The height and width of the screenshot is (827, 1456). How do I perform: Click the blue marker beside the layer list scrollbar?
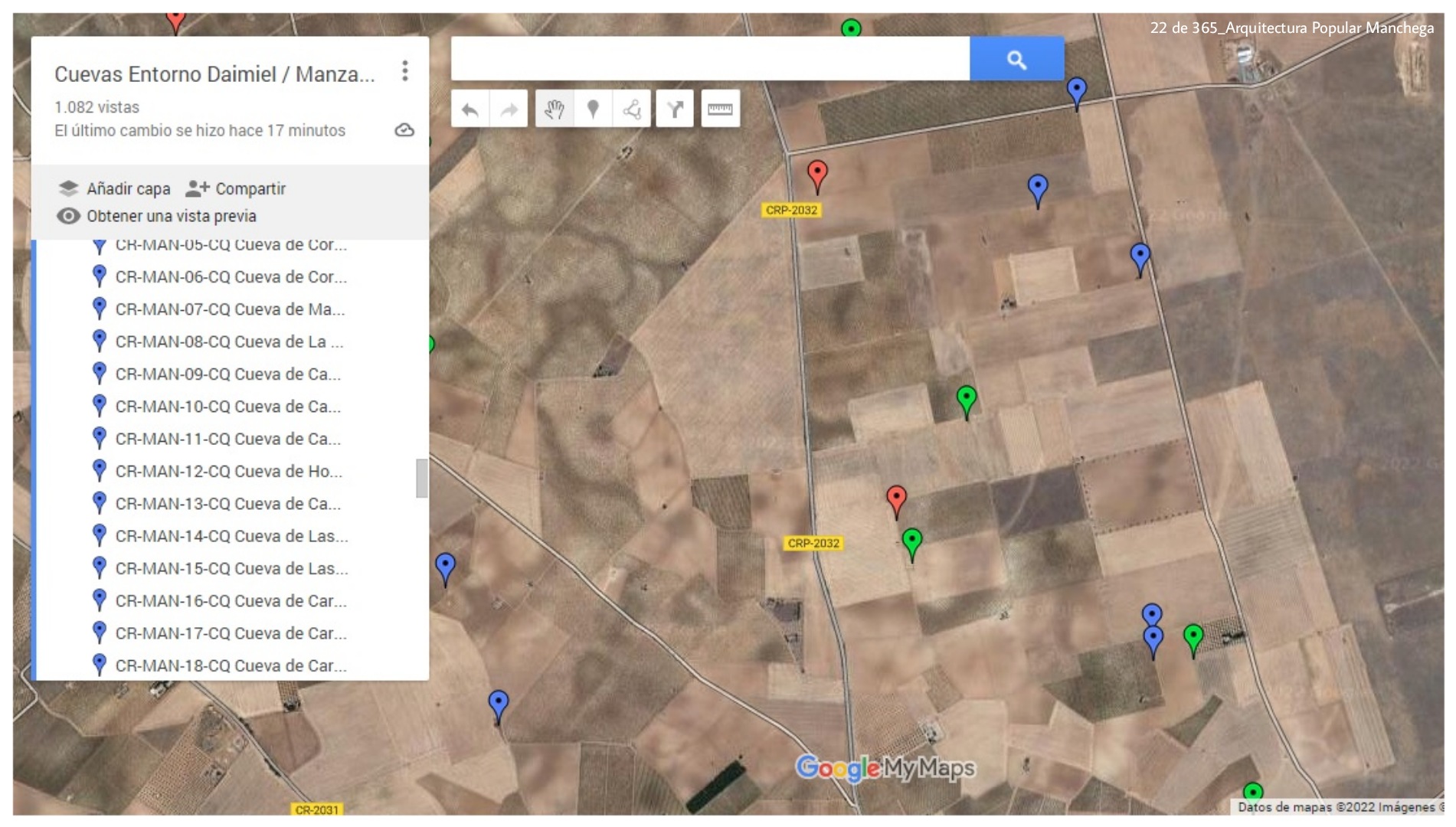[x=445, y=570]
